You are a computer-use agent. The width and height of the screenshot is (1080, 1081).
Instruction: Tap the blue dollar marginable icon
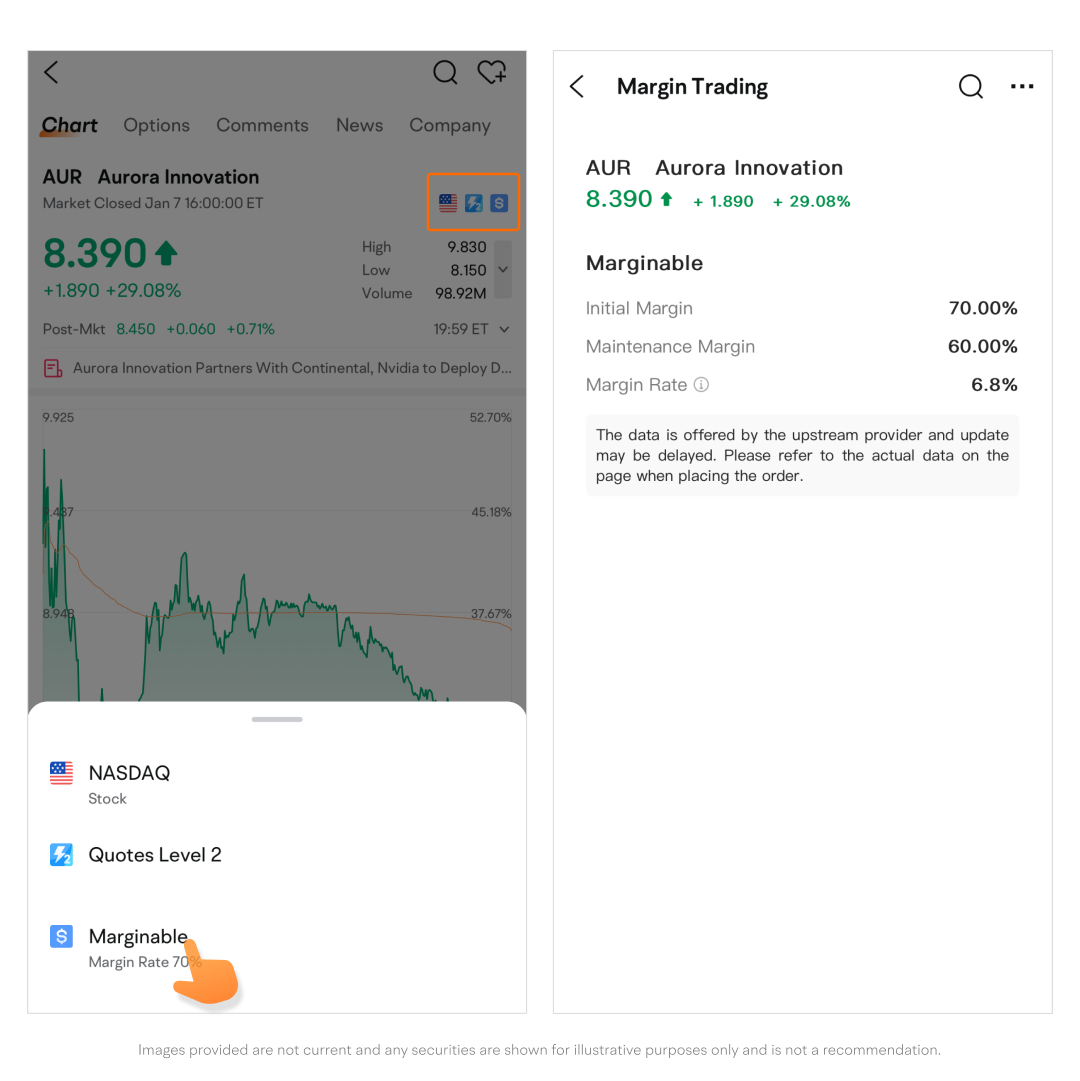coord(499,203)
